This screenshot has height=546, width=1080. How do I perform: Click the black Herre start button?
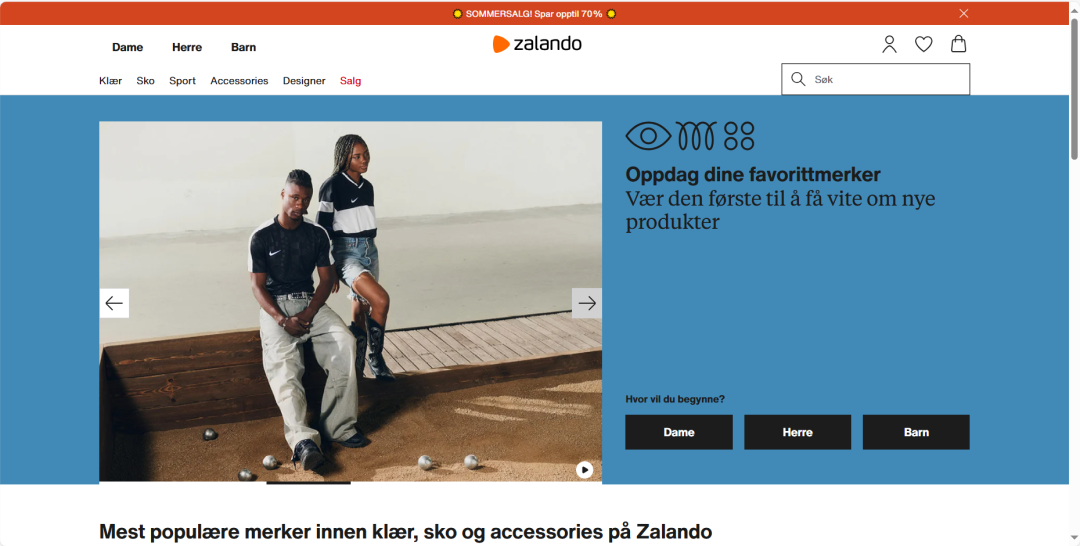[x=798, y=432]
